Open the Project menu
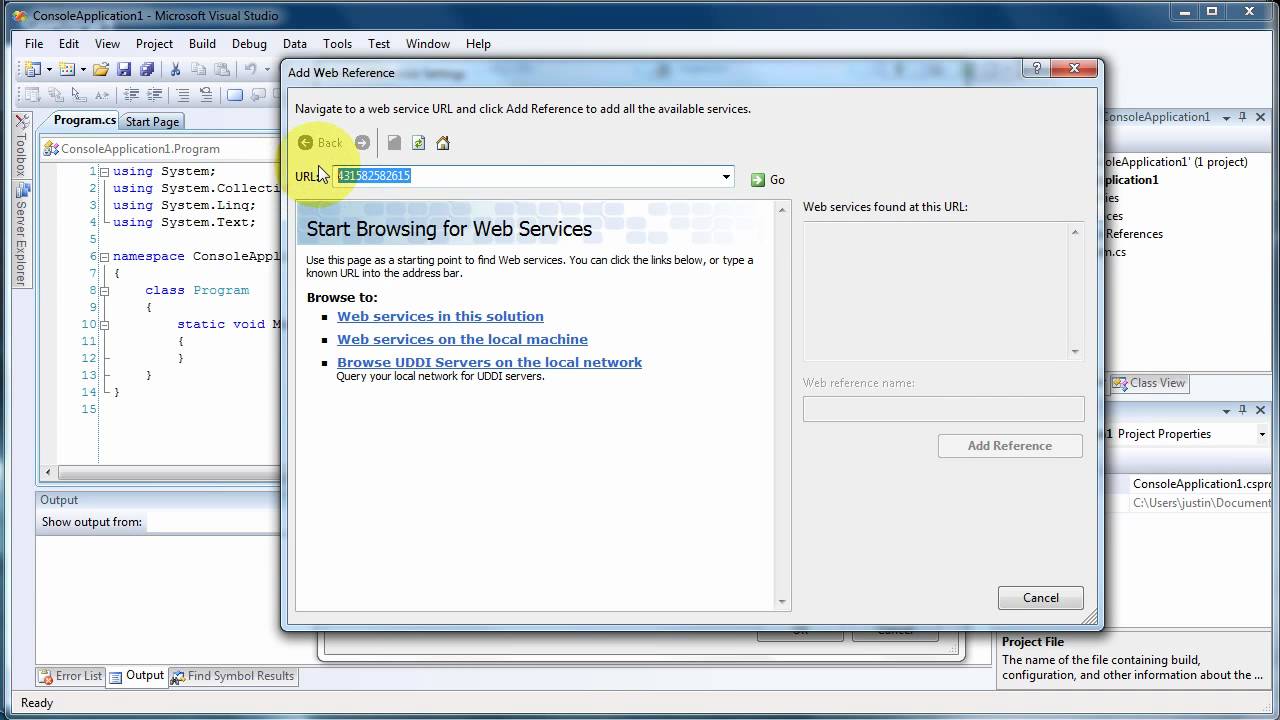The height and width of the screenshot is (720, 1280). pyautogui.click(x=154, y=44)
